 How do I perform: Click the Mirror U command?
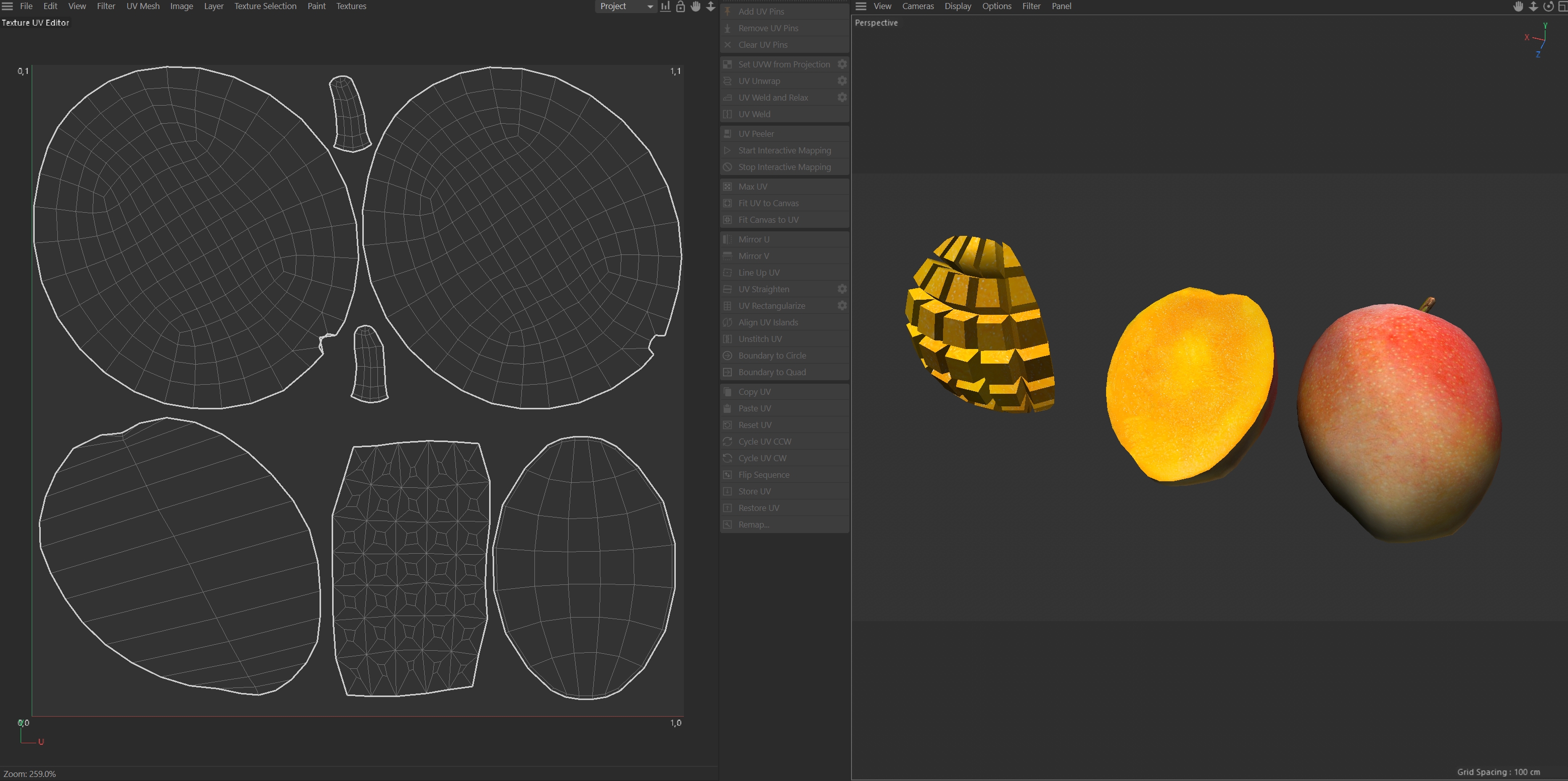click(754, 240)
